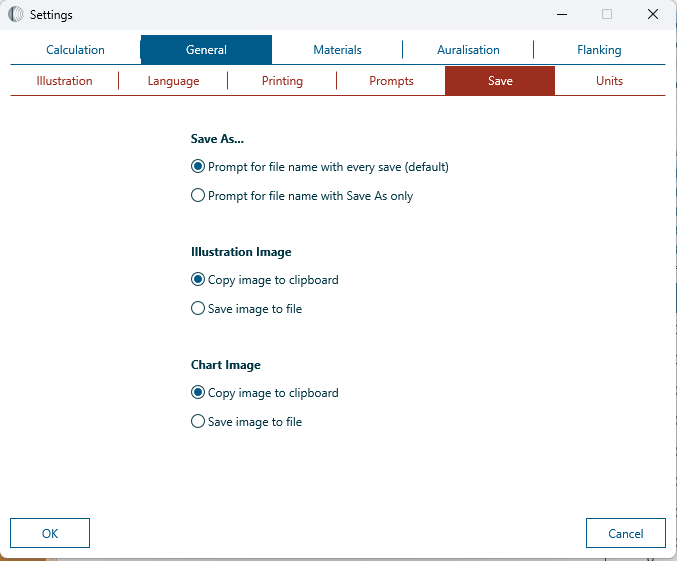Dismiss the dialog with Cancel

pos(625,533)
